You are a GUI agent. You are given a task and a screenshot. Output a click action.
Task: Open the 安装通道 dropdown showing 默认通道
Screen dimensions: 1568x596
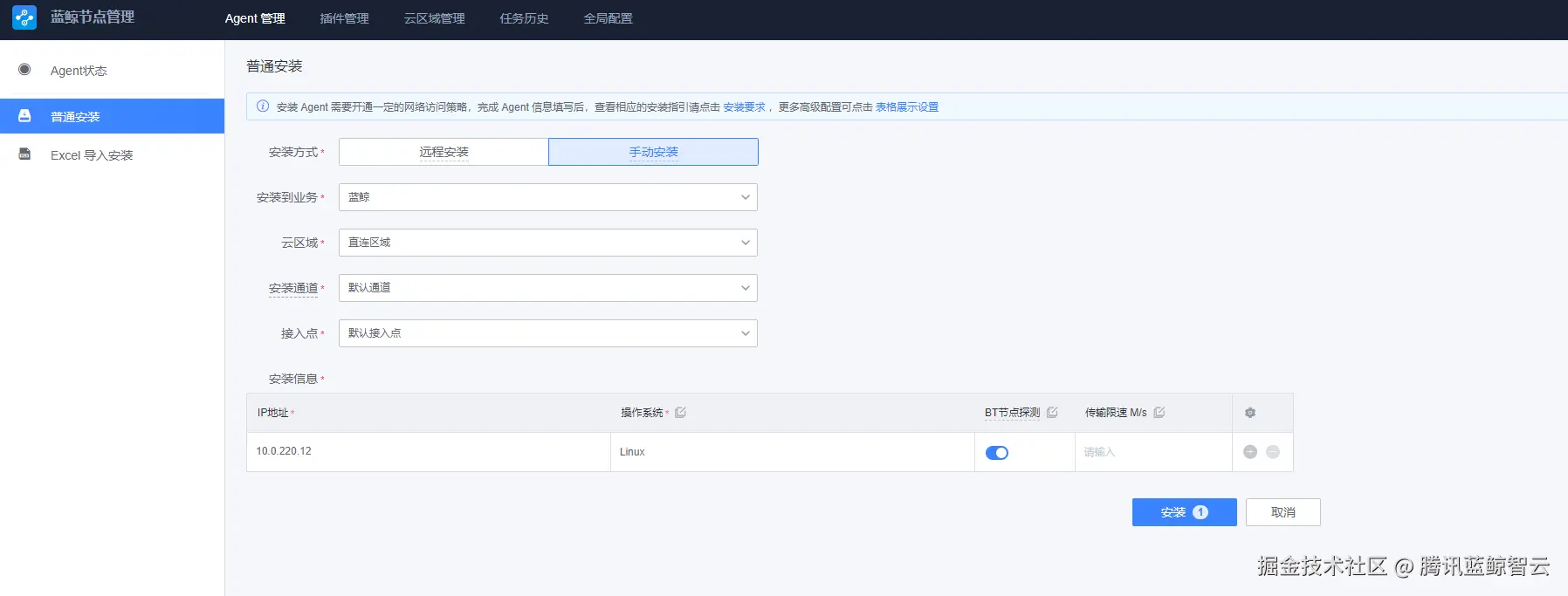coord(548,288)
